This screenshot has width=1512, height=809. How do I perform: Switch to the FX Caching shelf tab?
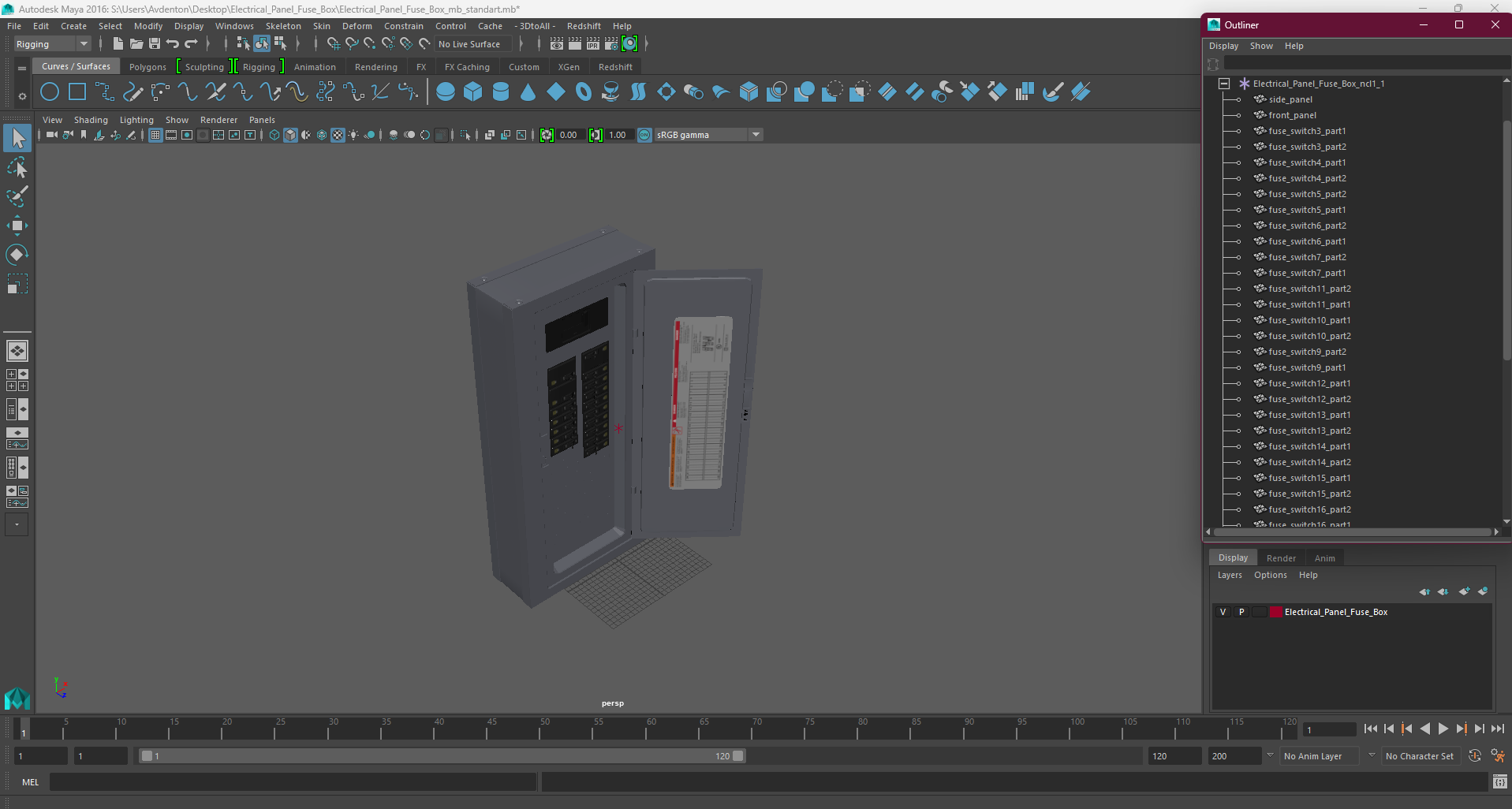[x=467, y=67]
